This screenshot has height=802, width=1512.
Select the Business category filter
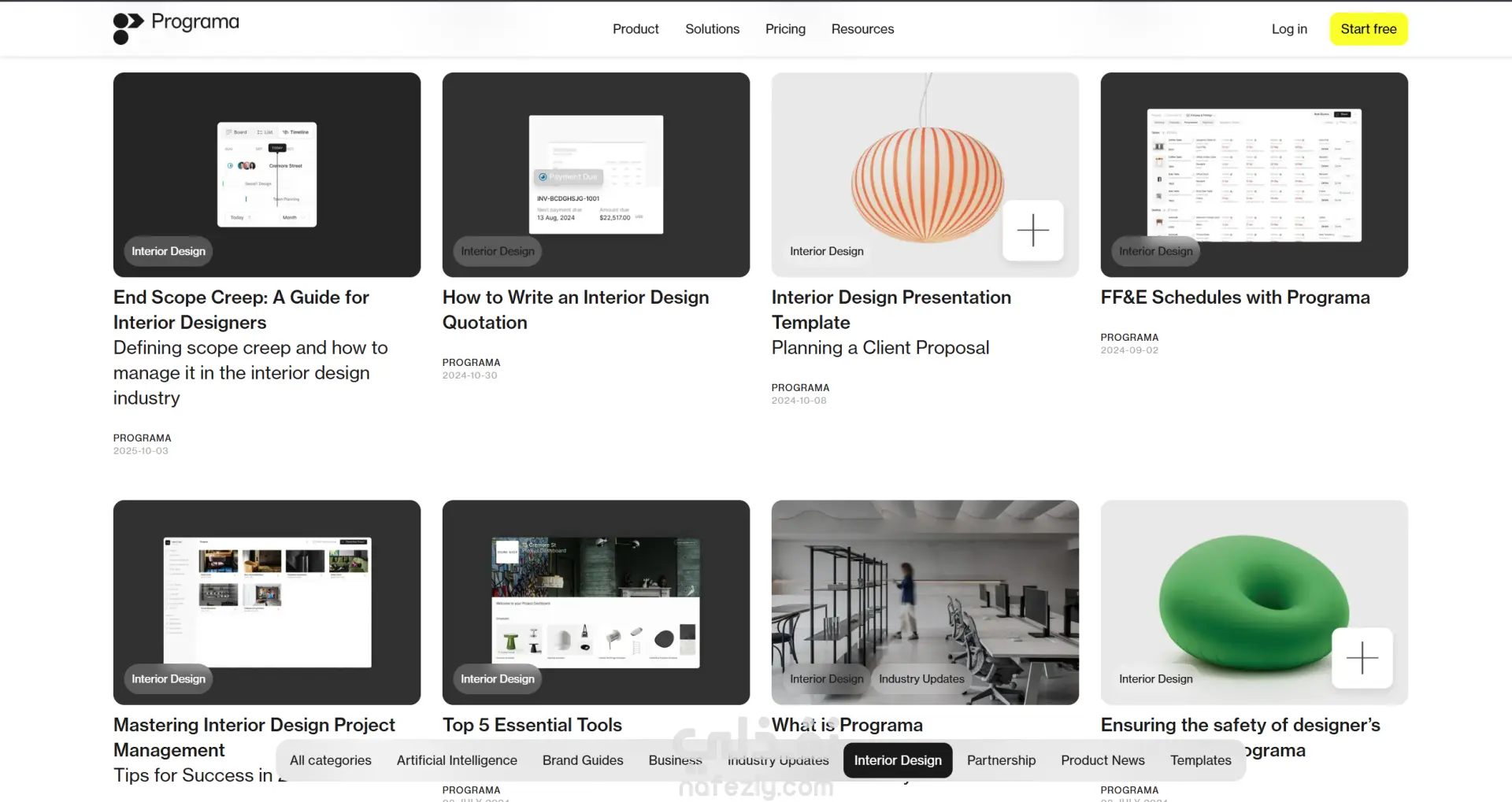[676, 760]
